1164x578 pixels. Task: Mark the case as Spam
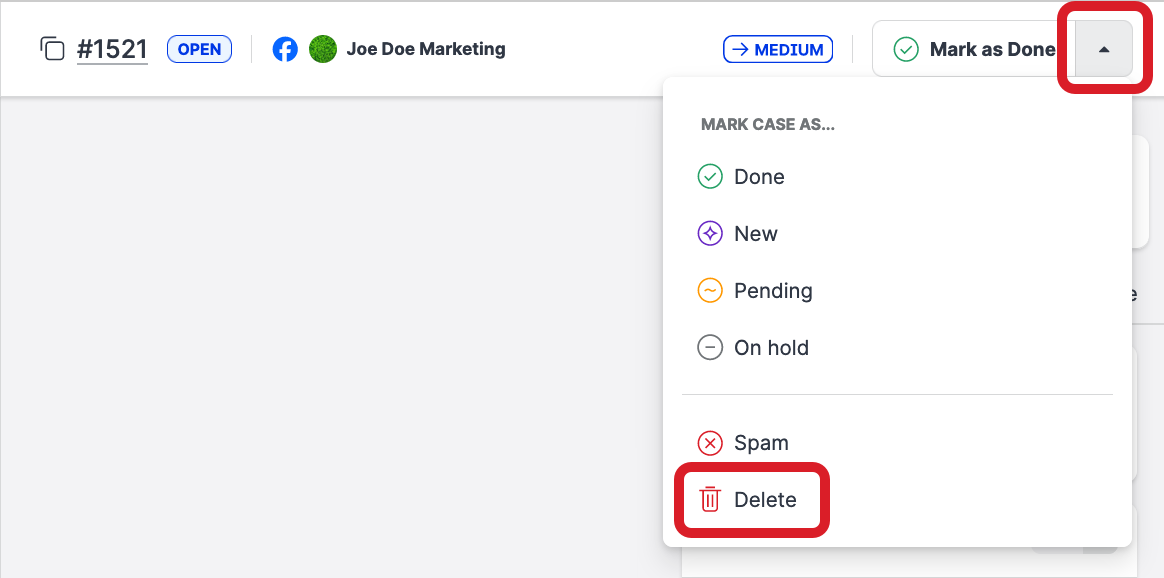pyautogui.click(x=761, y=443)
